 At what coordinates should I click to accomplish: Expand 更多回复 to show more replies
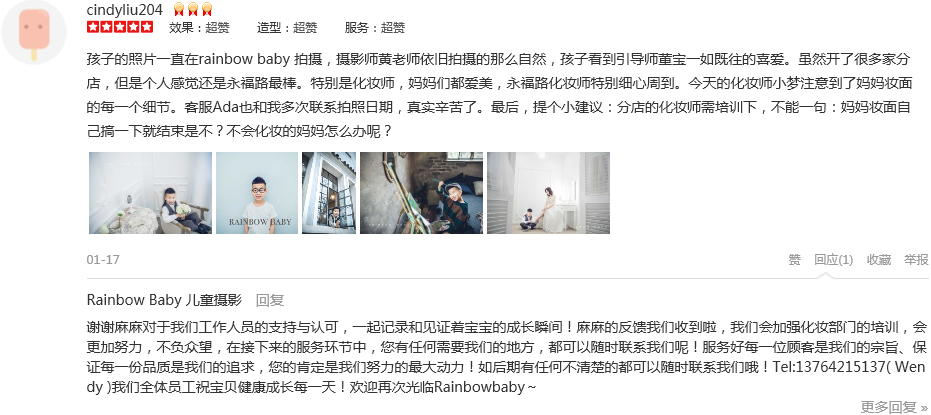pos(894,407)
